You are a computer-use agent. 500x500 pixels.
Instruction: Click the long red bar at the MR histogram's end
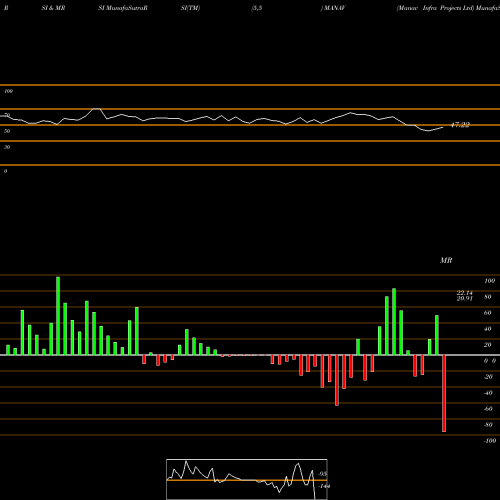point(444,393)
